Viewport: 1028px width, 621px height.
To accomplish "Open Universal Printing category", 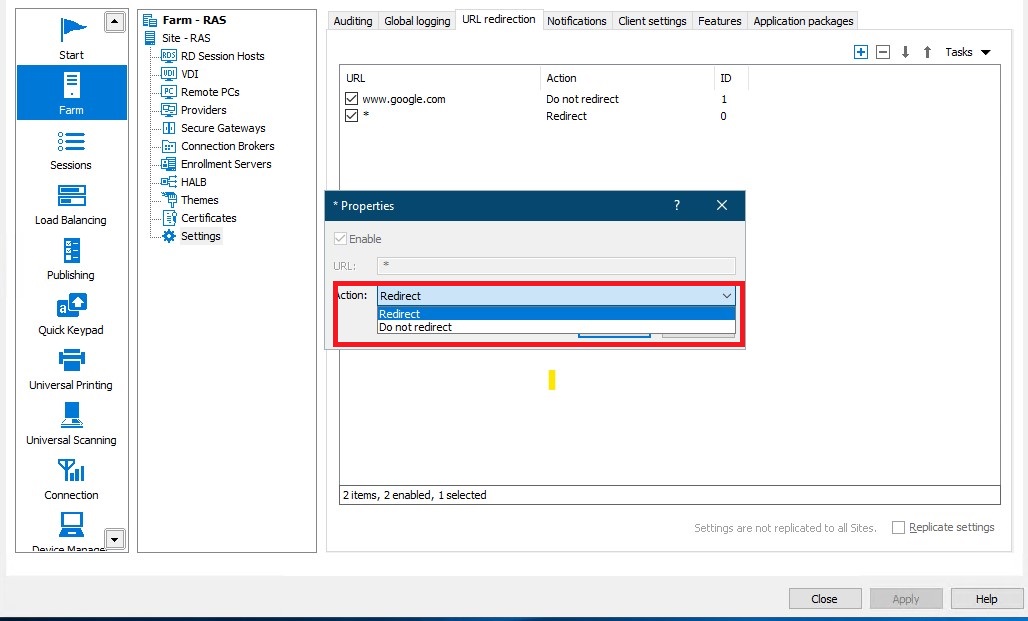I will pos(71,361).
